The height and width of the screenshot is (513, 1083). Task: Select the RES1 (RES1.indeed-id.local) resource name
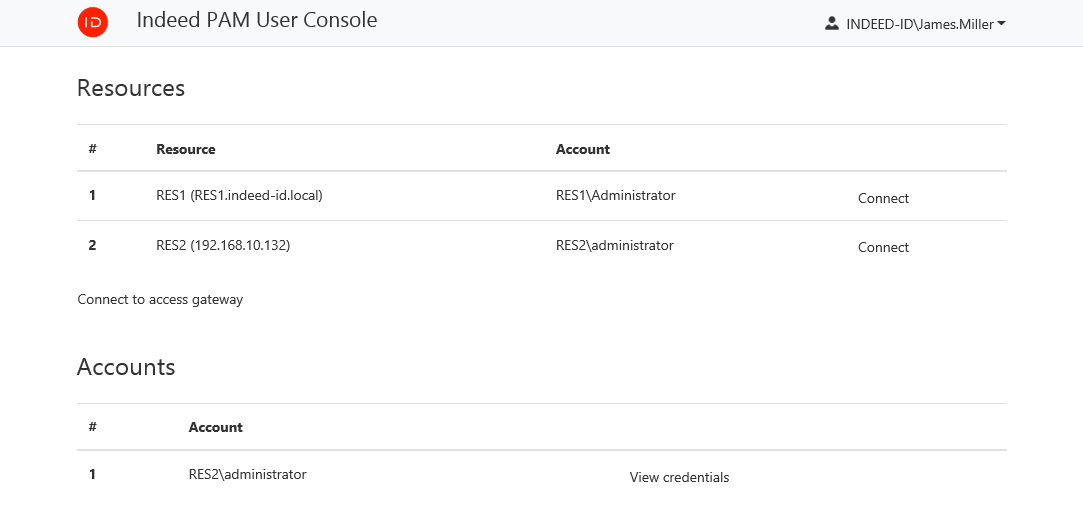[x=239, y=195]
